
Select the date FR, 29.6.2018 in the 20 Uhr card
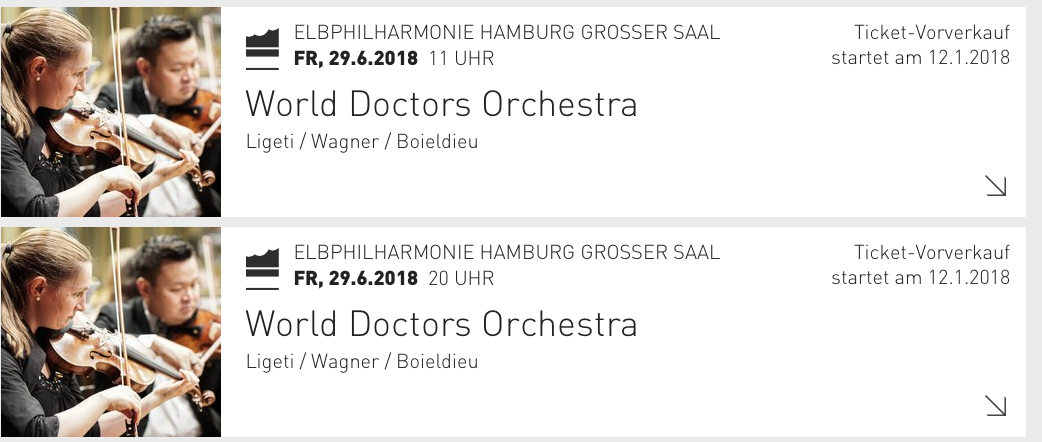[x=356, y=278]
